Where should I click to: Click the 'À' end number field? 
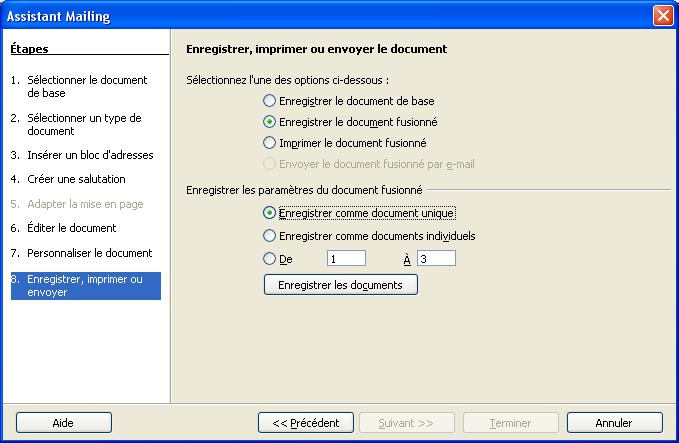(x=436, y=258)
